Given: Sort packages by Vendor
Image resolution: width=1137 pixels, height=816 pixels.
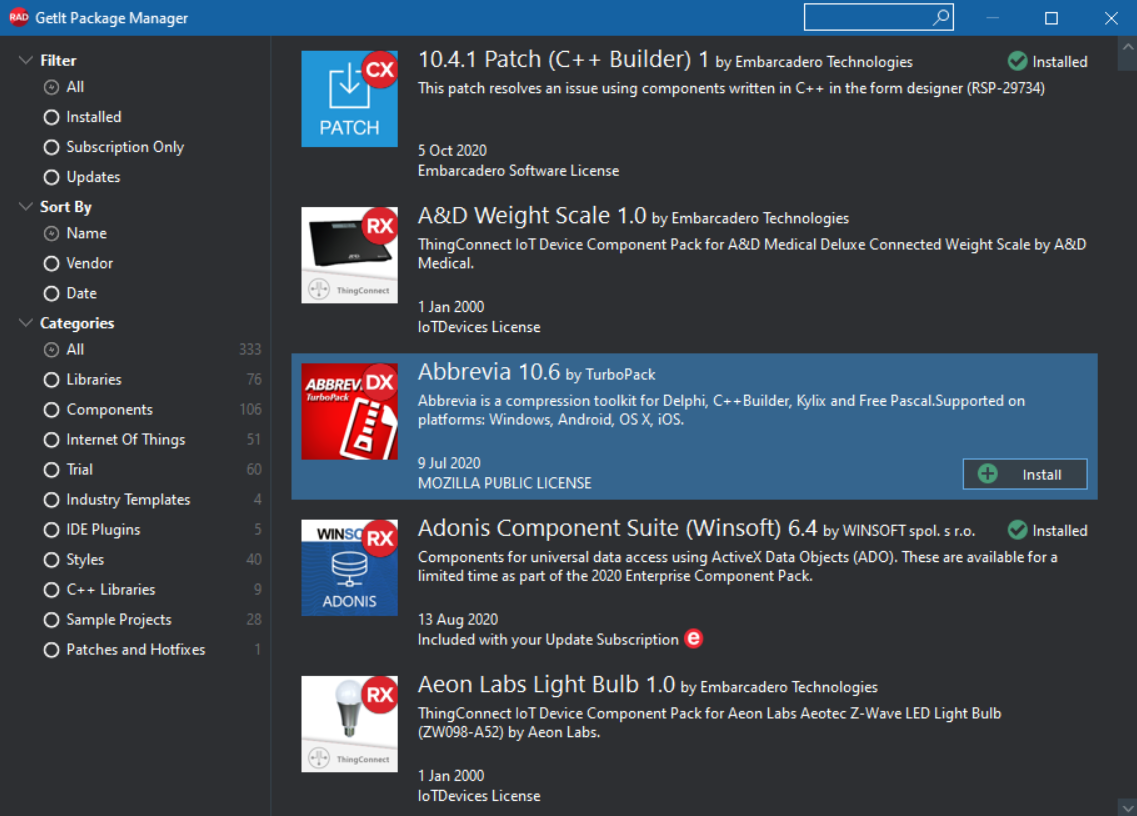Looking at the screenshot, I should (78, 263).
